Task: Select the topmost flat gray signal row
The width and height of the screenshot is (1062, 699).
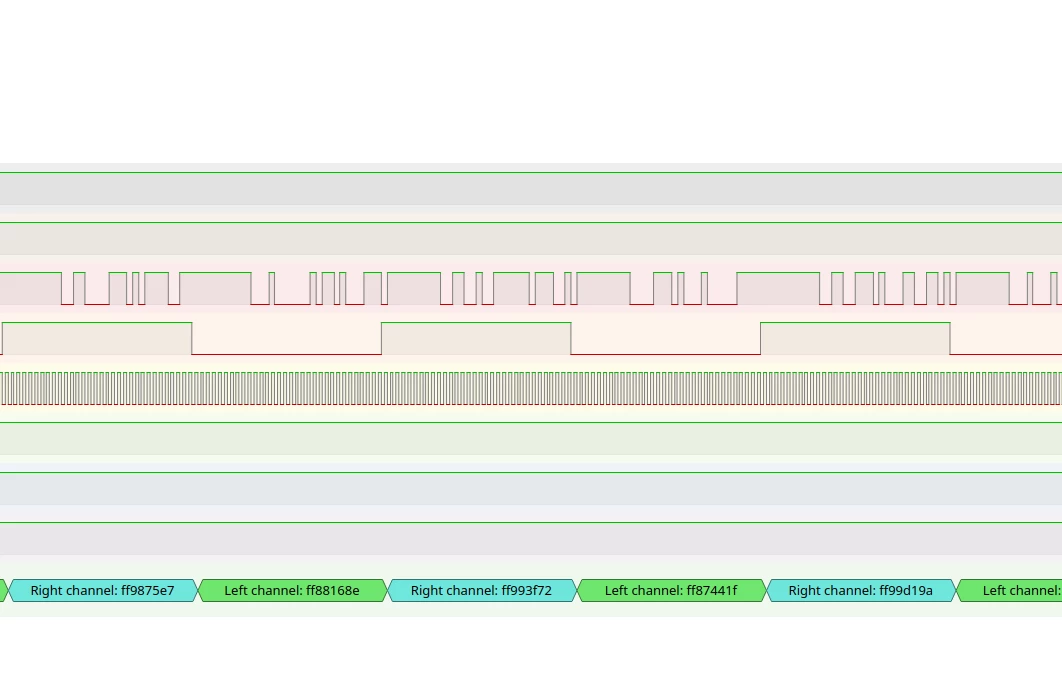Action: point(531,188)
